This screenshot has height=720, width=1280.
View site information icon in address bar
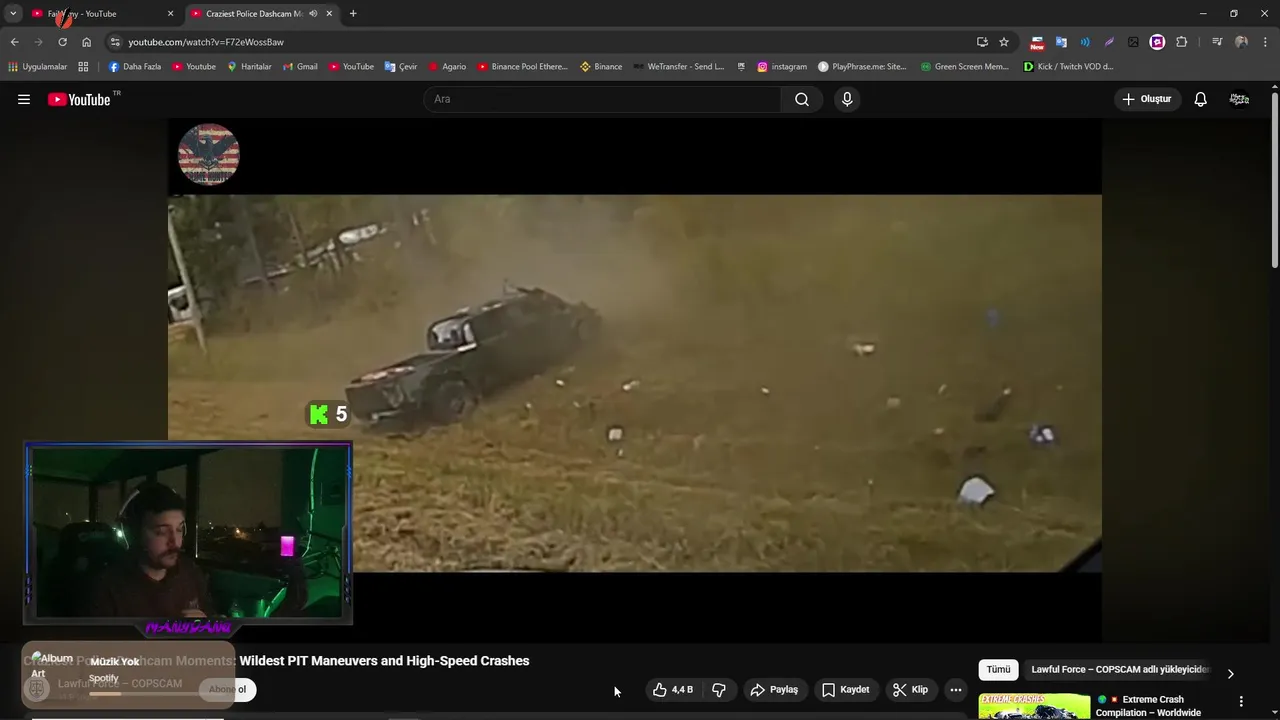(115, 42)
